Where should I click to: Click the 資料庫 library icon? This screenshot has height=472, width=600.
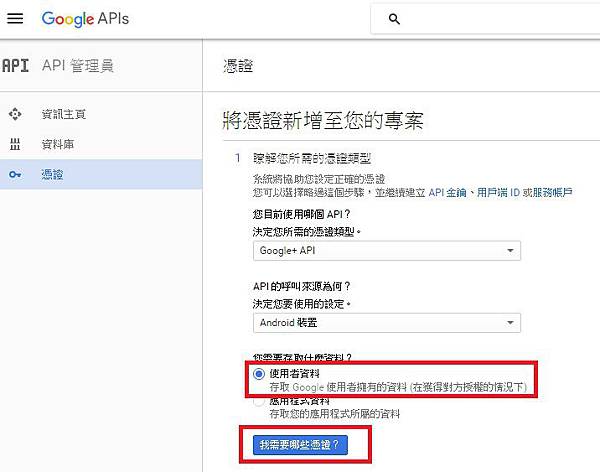click(15, 144)
